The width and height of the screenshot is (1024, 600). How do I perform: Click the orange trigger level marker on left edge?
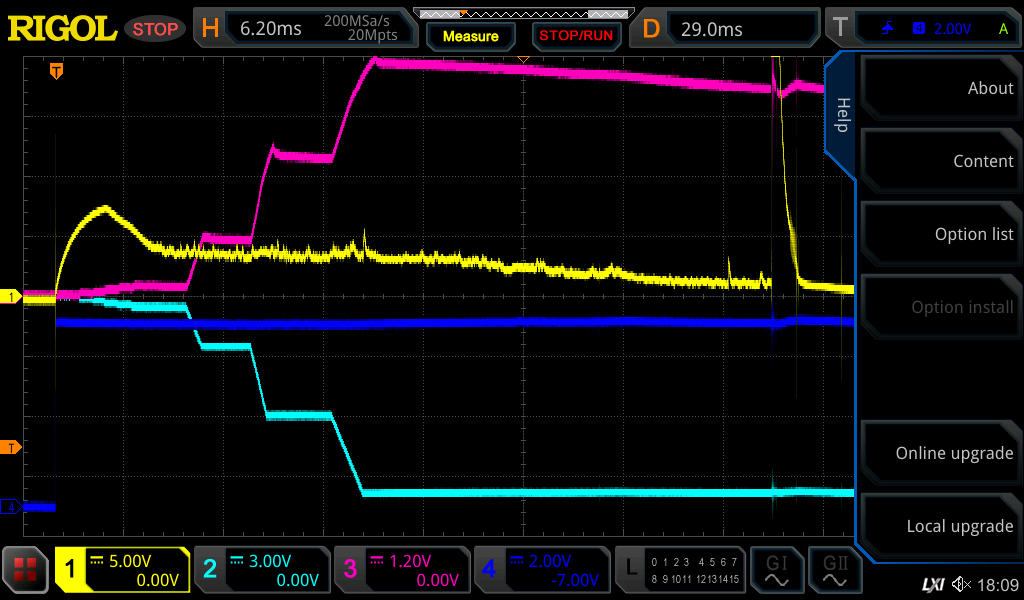point(11,447)
